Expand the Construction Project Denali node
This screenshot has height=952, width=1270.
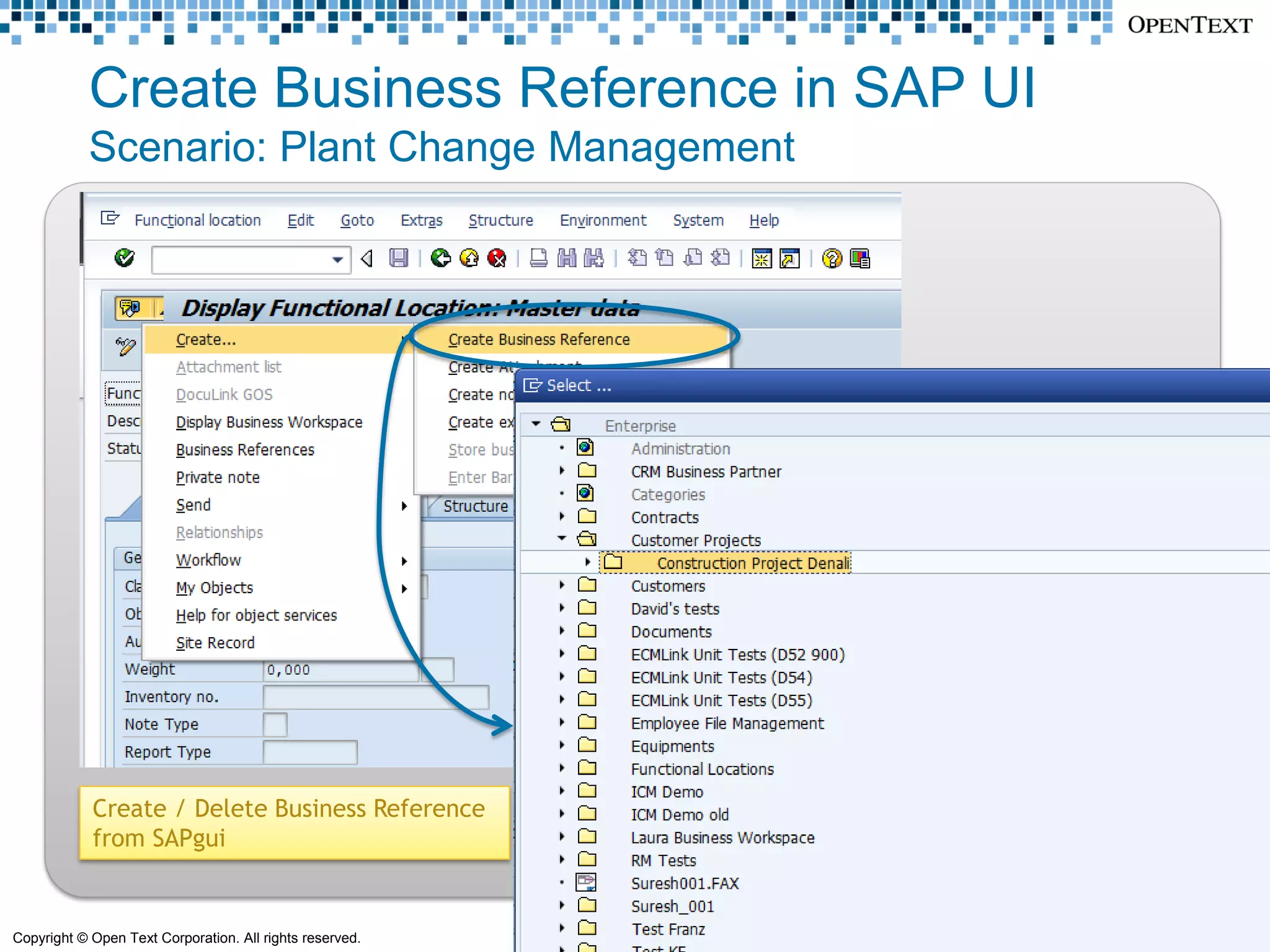(588, 562)
